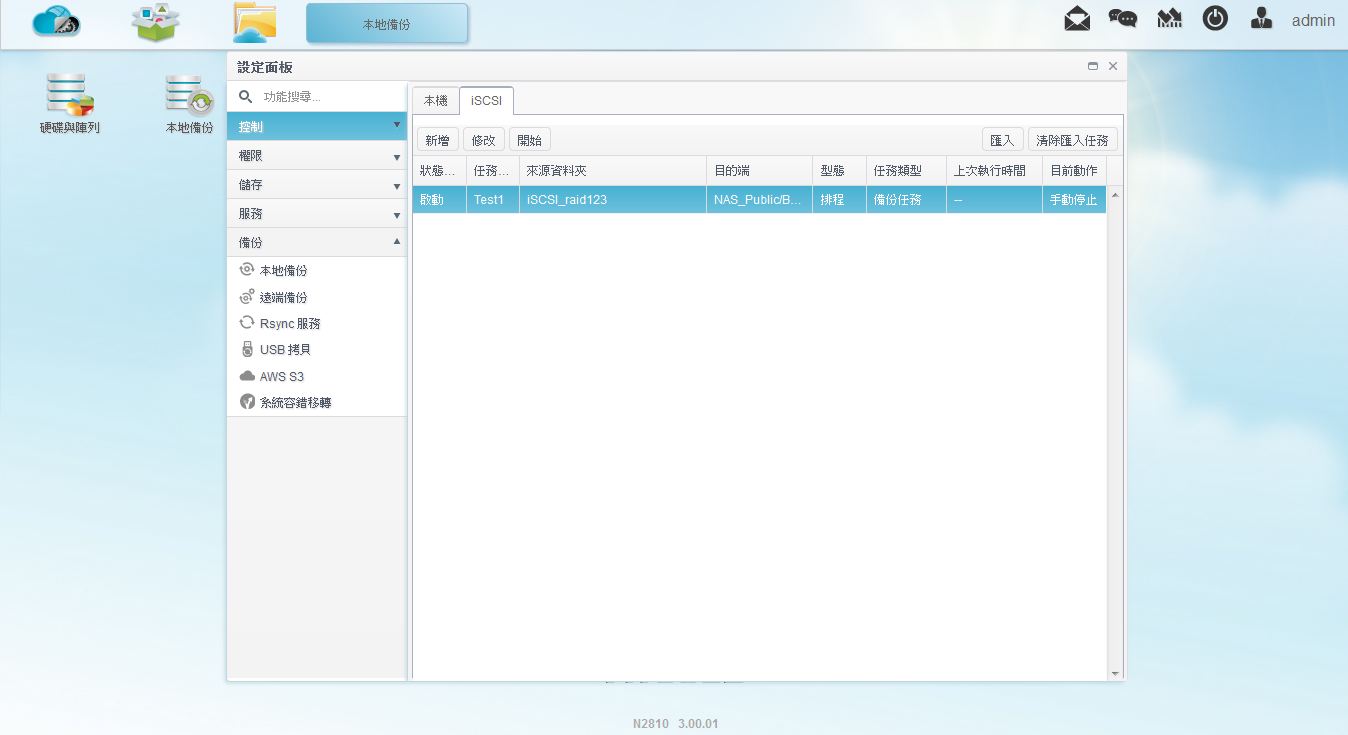Open the chat bubbles message icon

pyautogui.click(x=1123, y=19)
